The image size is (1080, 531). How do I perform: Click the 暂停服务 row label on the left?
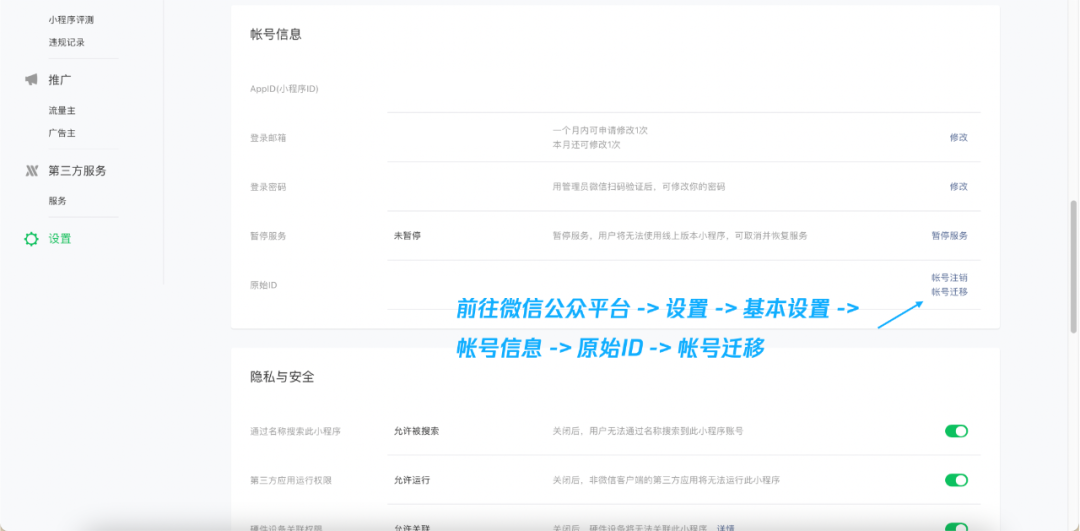(268, 236)
